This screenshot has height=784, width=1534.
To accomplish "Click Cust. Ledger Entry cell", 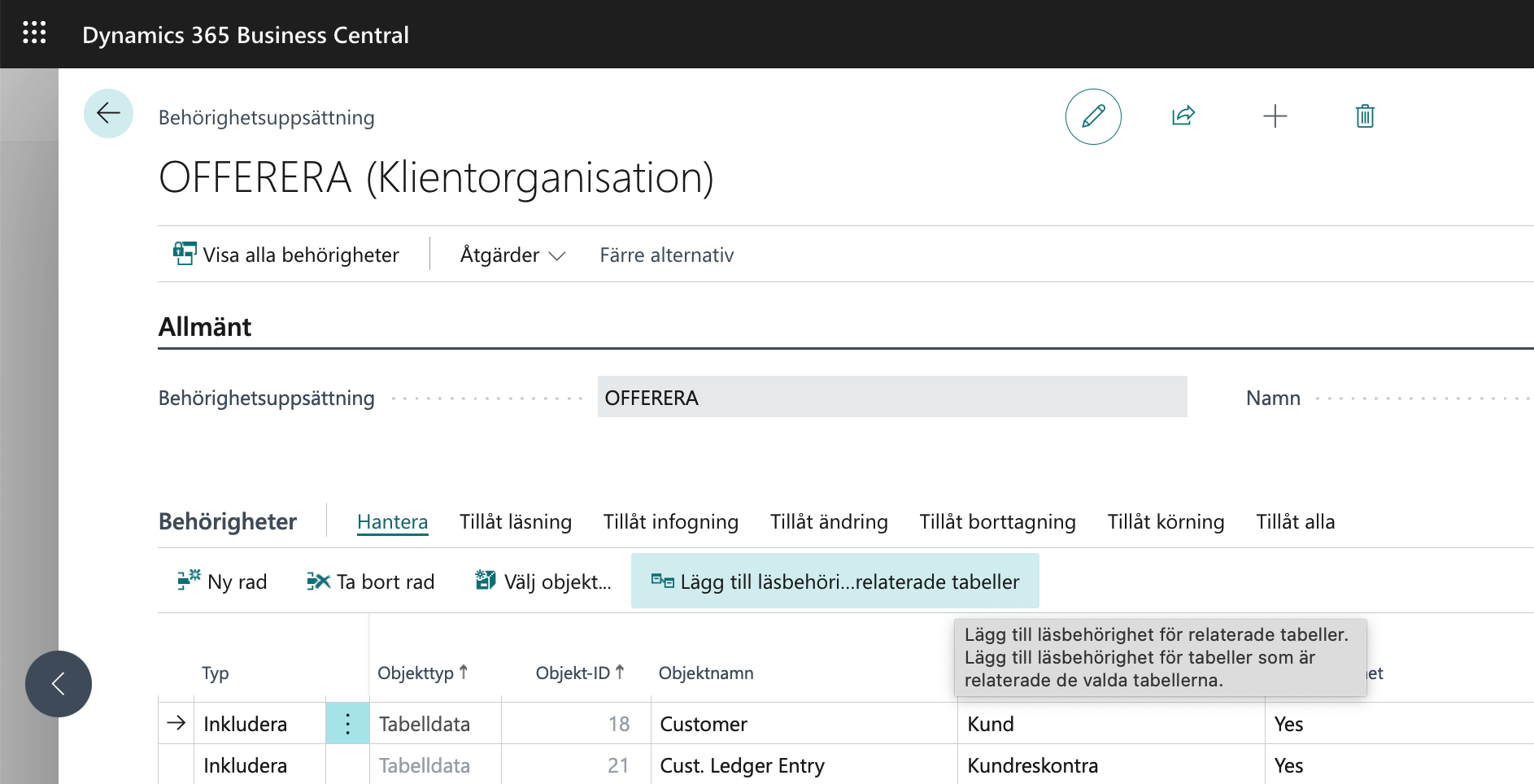I will (804, 764).
